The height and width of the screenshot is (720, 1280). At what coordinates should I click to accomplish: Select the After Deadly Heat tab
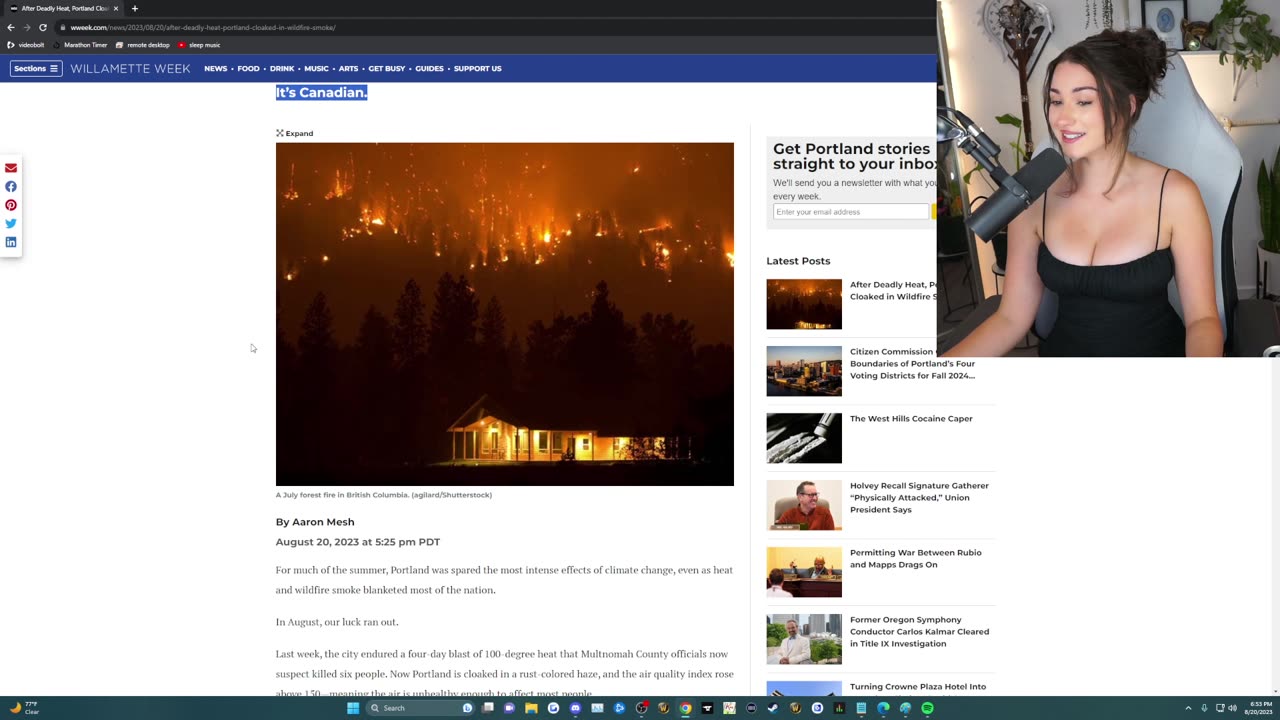pos(62,8)
